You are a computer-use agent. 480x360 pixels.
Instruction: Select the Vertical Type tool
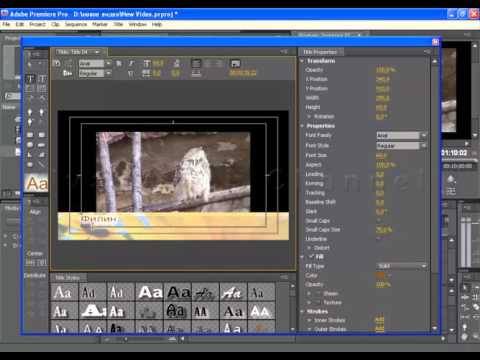coord(42,79)
